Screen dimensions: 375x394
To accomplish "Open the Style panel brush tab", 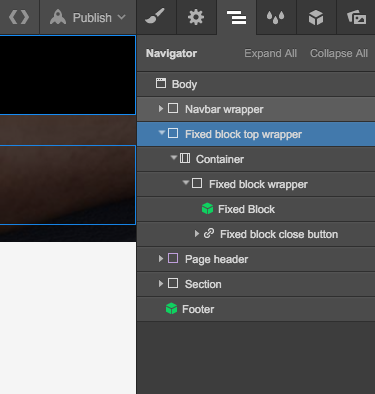I will click(x=155, y=16).
